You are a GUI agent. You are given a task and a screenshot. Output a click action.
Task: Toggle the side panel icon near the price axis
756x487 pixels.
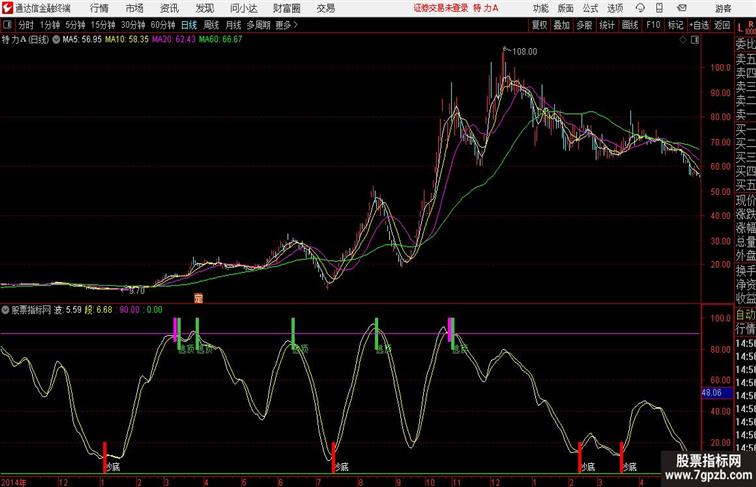(x=695, y=40)
